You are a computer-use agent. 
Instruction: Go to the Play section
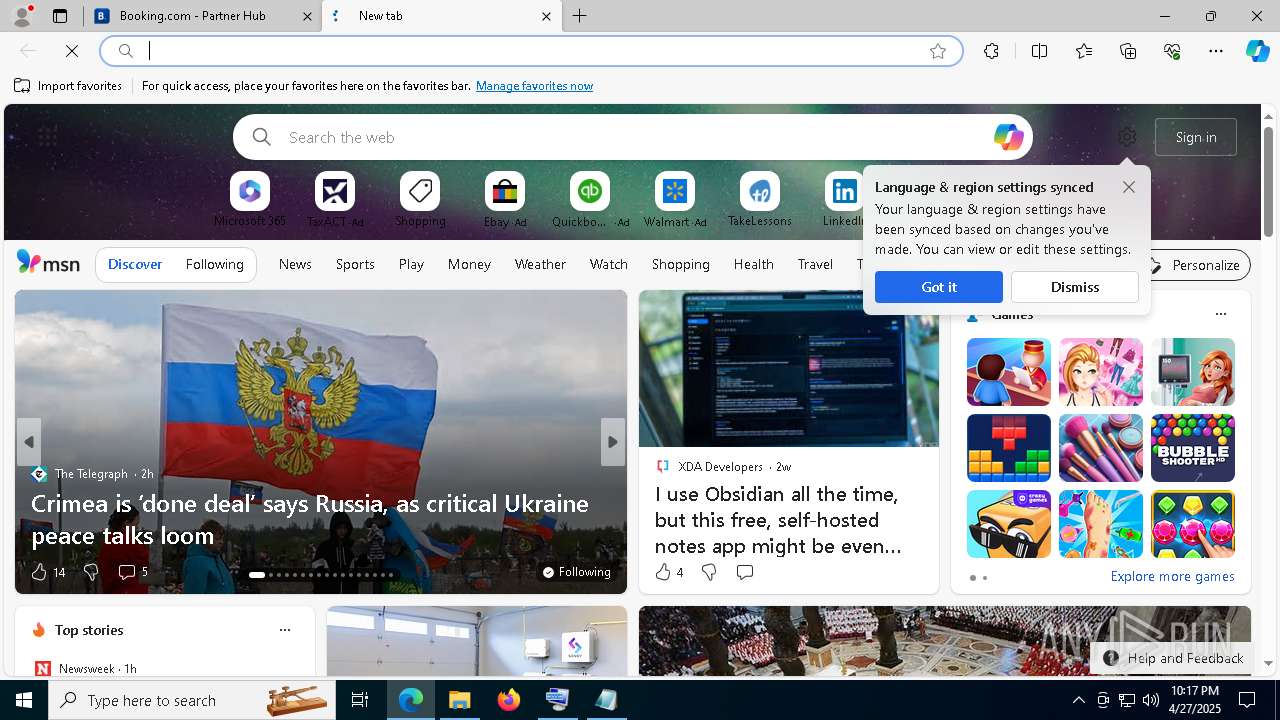pyautogui.click(x=411, y=264)
